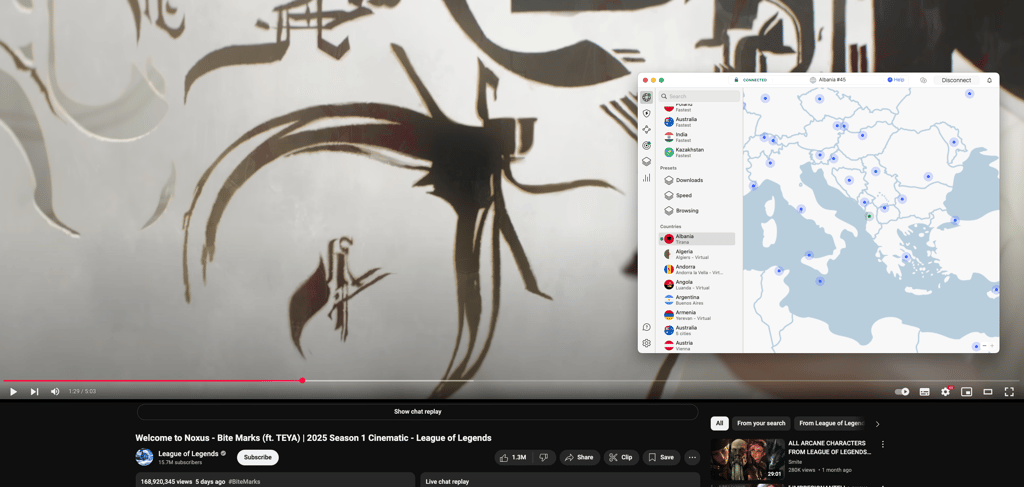Image resolution: width=1024 pixels, height=487 pixels.
Task: Select the All filter chip
Action: pyautogui.click(x=719, y=424)
